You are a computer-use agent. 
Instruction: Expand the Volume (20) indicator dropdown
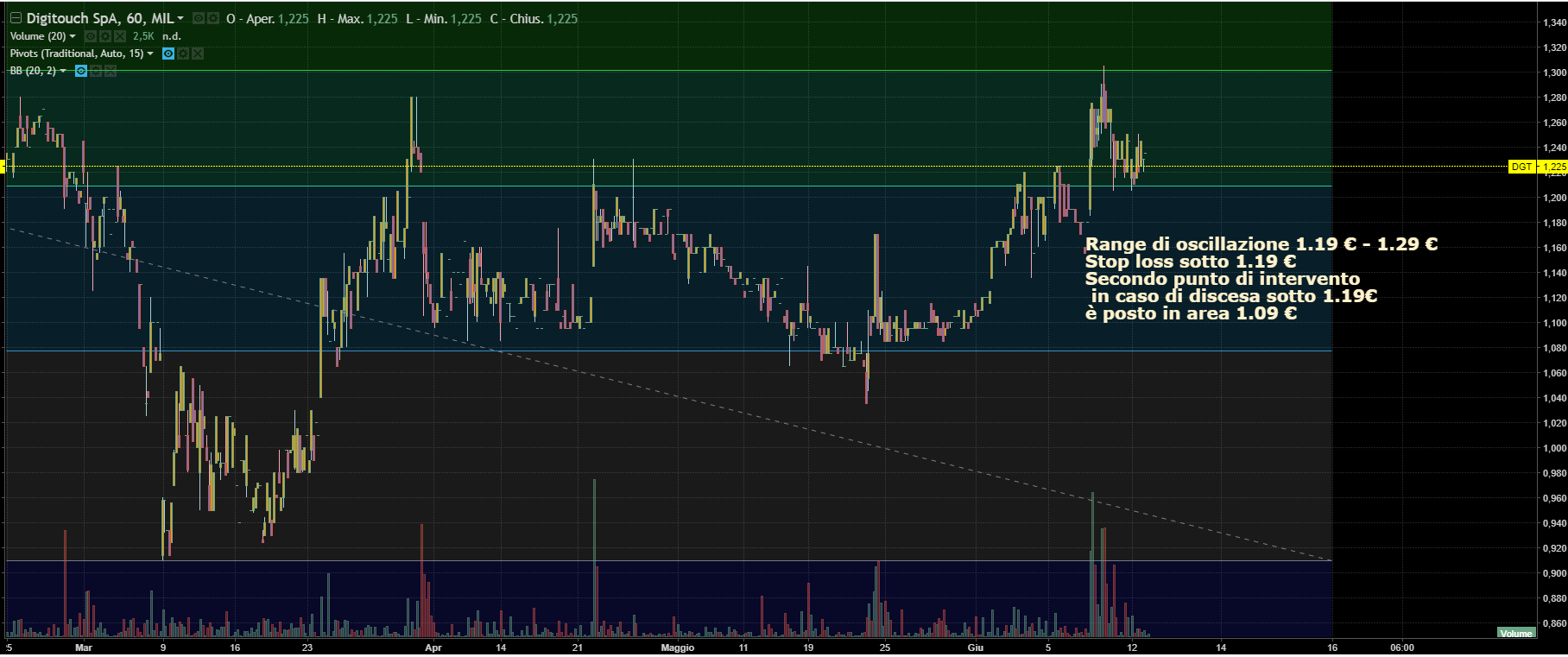[73, 36]
